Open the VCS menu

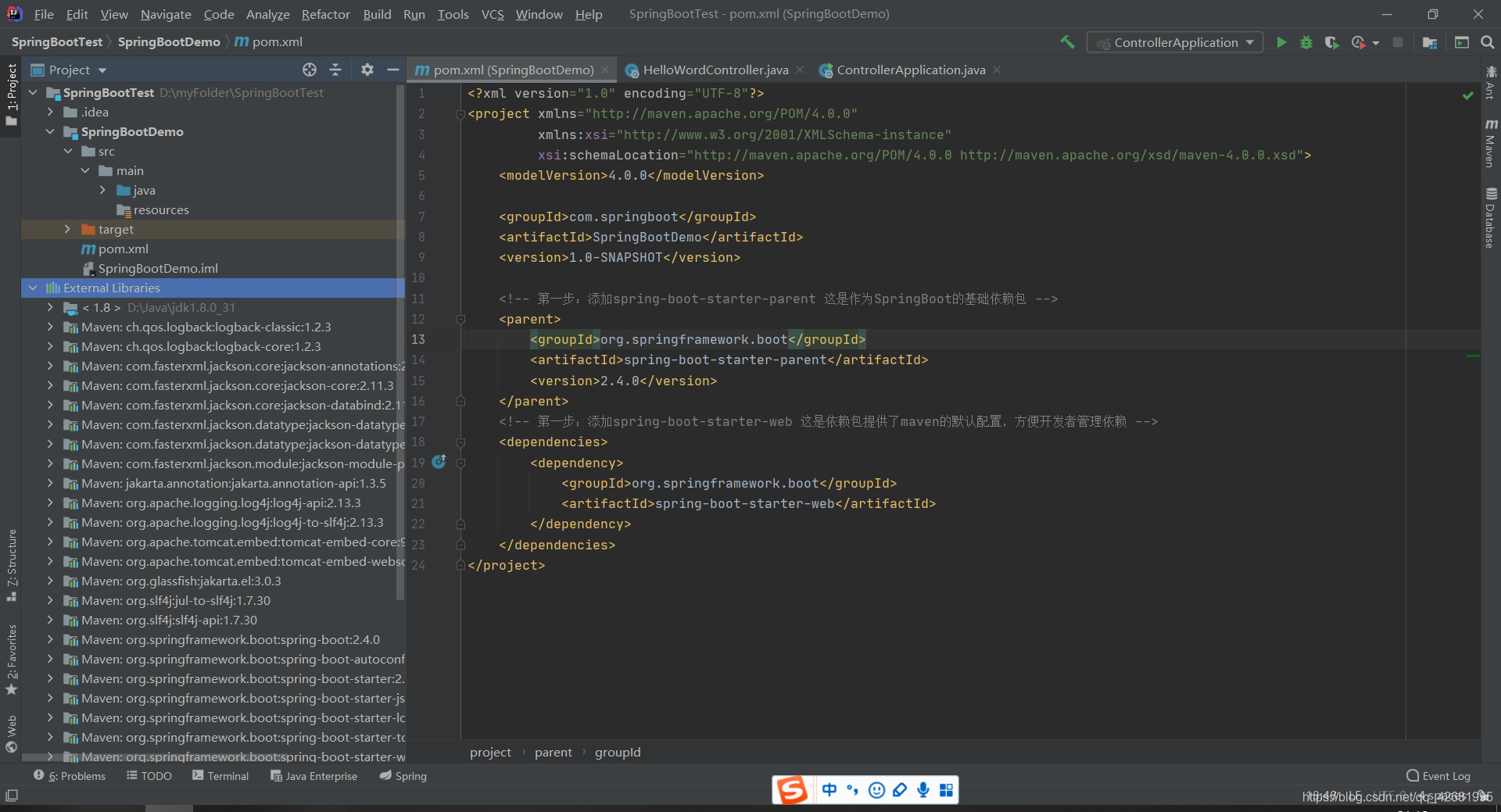(493, 14)
